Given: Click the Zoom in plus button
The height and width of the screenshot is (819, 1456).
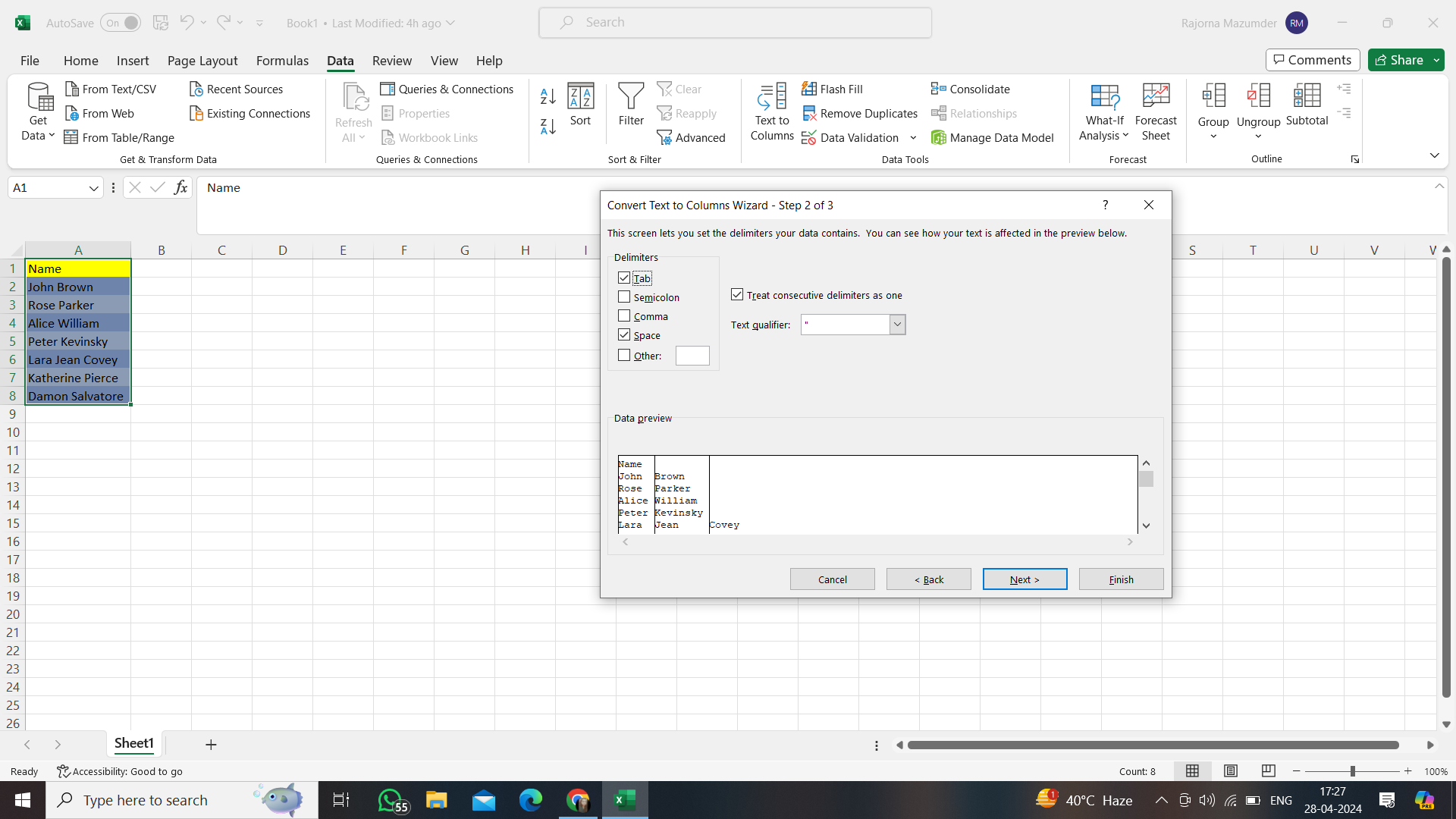Looking at the screenshot, I should click(1407, 771).
